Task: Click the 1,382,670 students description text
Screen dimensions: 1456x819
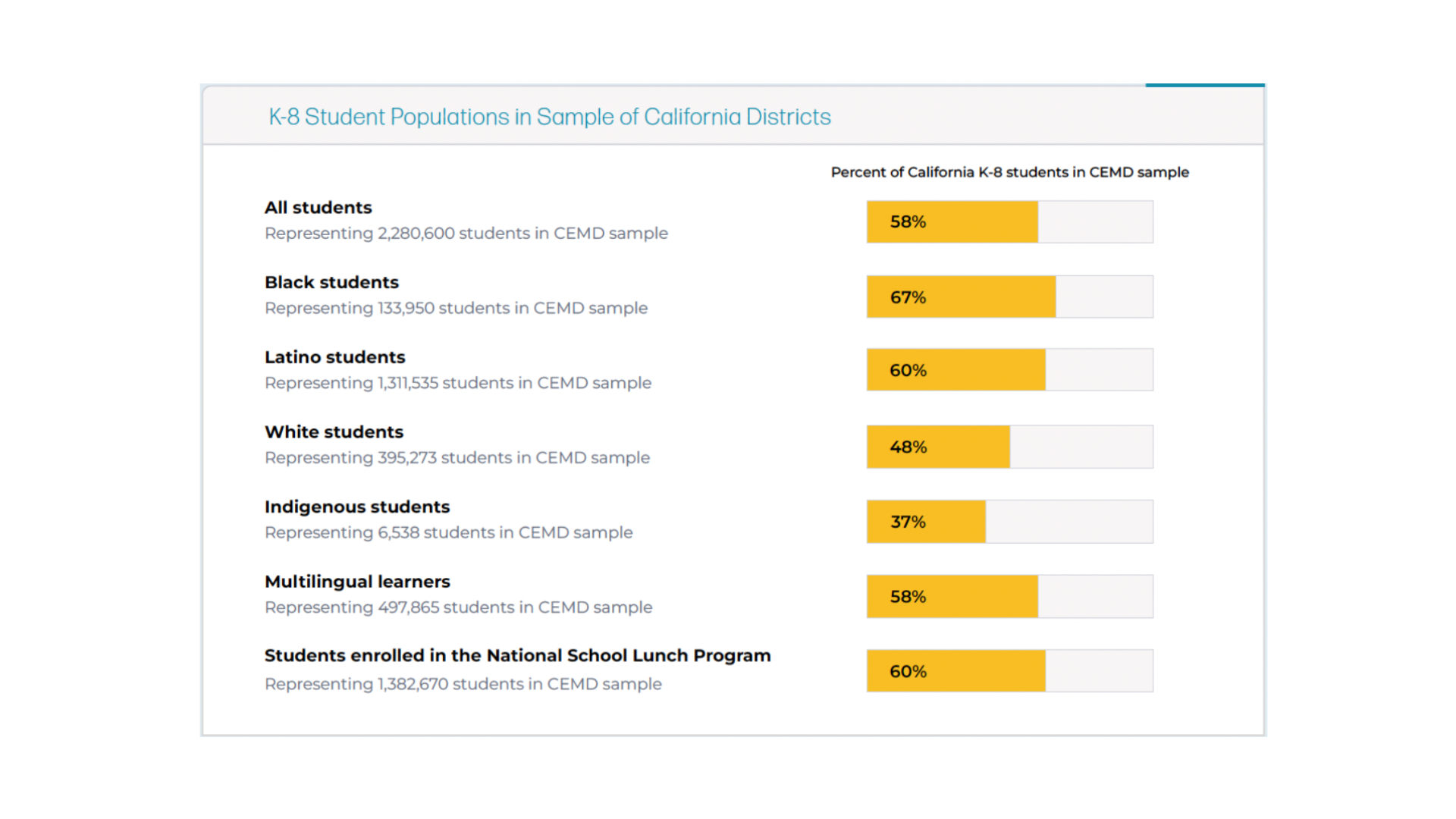Action: [x=463, y=684]
